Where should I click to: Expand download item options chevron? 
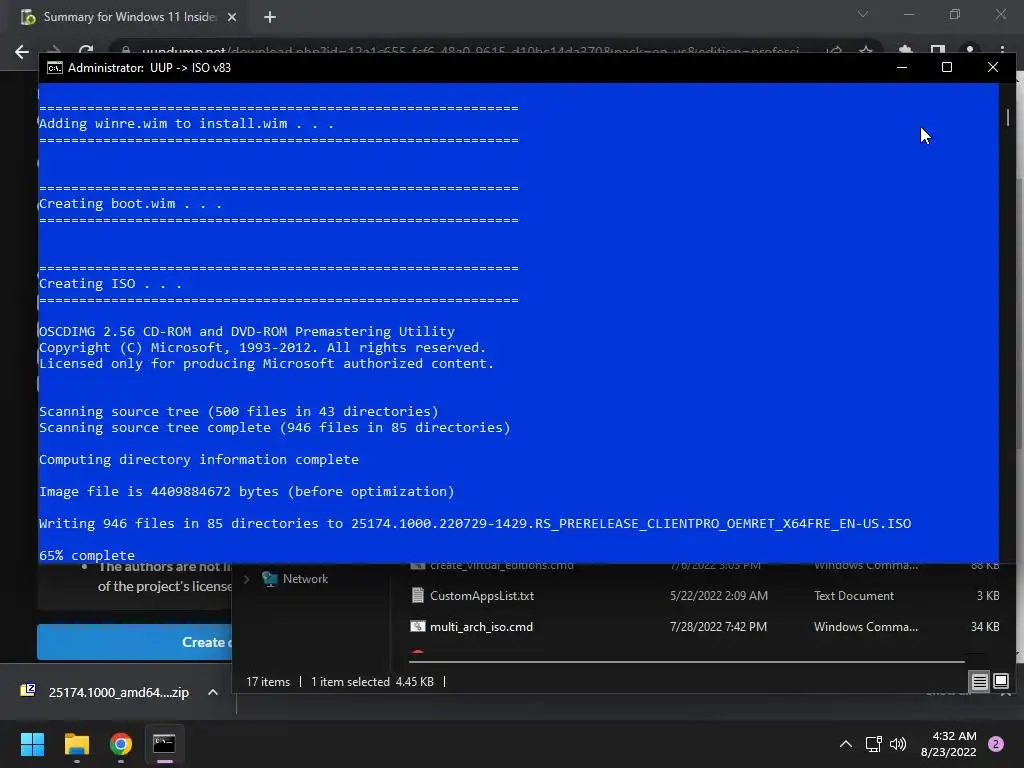point(213,692)
